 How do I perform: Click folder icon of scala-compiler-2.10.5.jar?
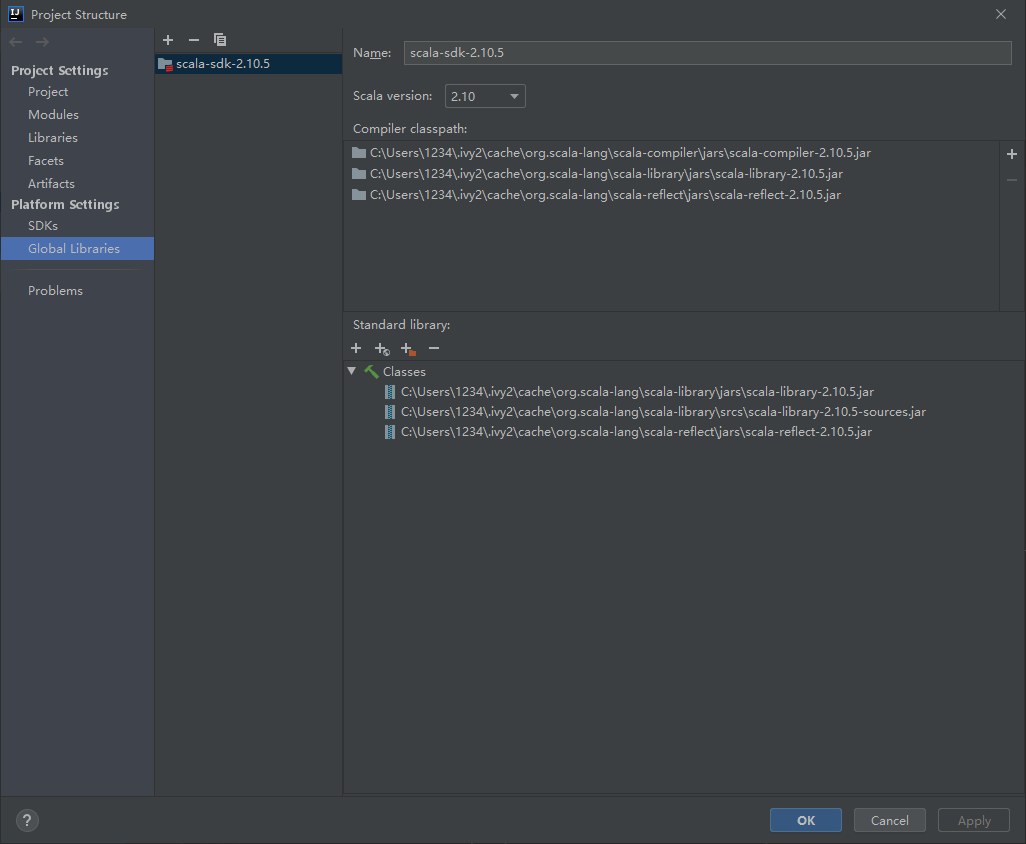(359, 152)
